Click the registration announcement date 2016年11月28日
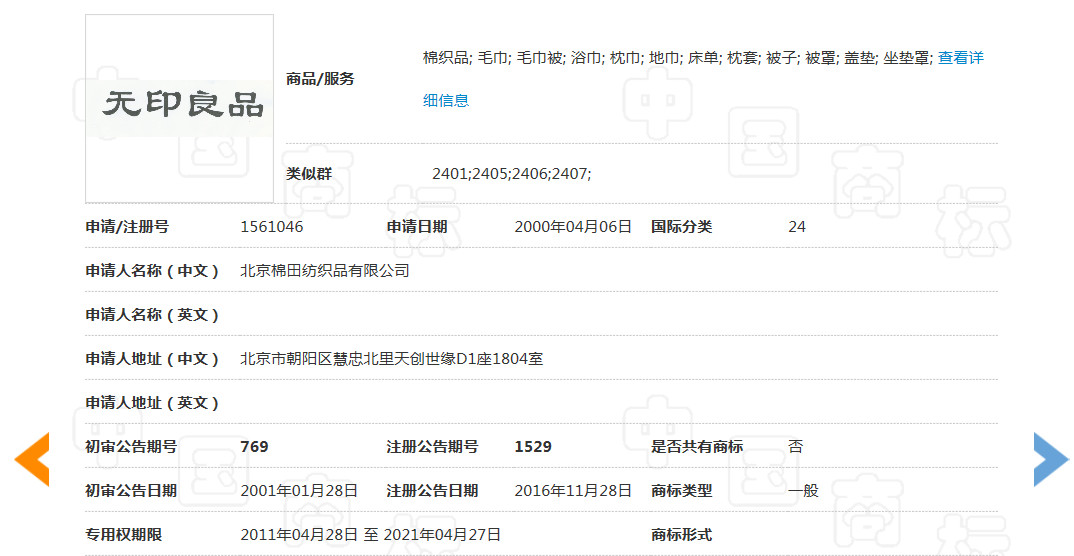The image size is (1074, 556). pyautogui.click(x=573, y=491)
